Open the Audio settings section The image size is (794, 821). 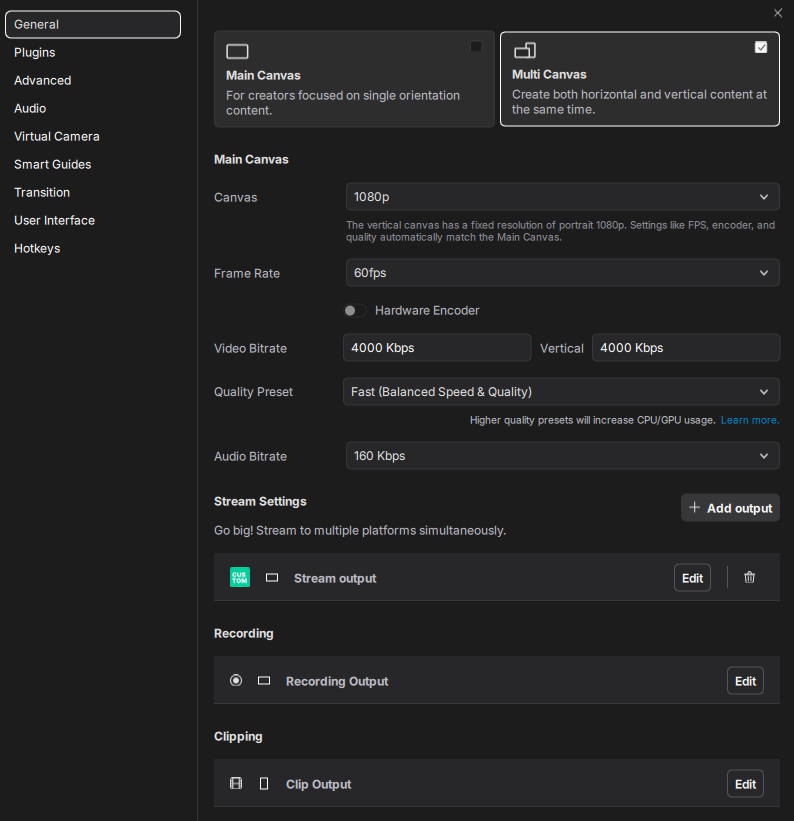[30, 108]
